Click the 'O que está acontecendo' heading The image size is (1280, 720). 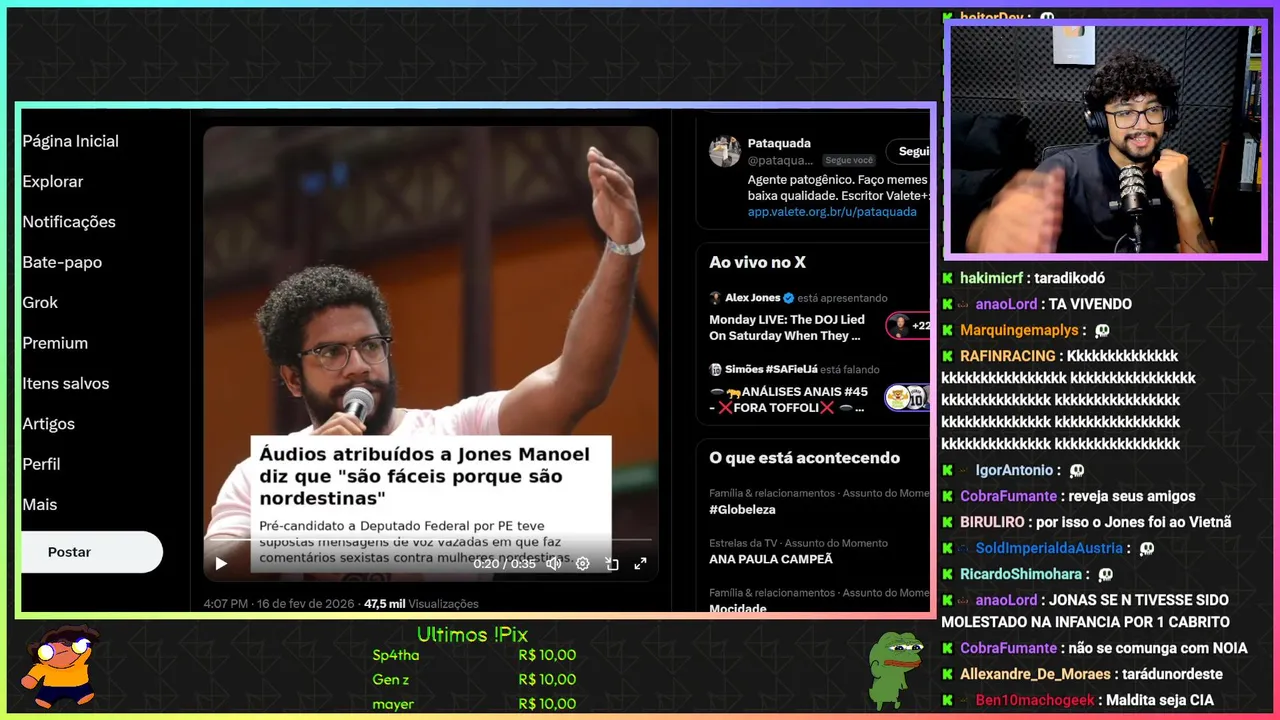click(805, 458)
